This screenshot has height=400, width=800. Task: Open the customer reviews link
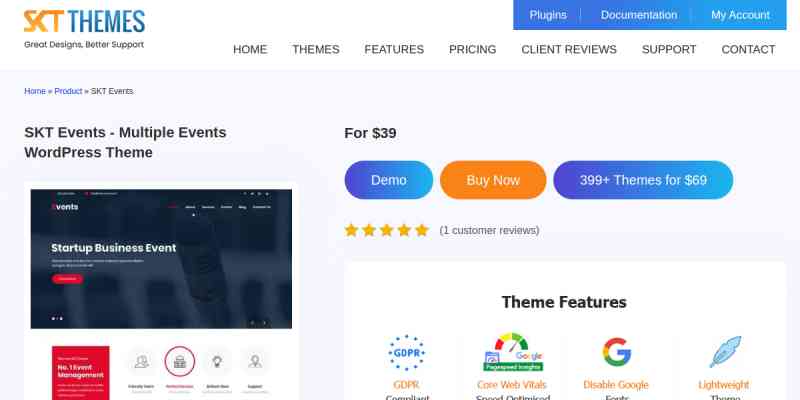point(489,231)
